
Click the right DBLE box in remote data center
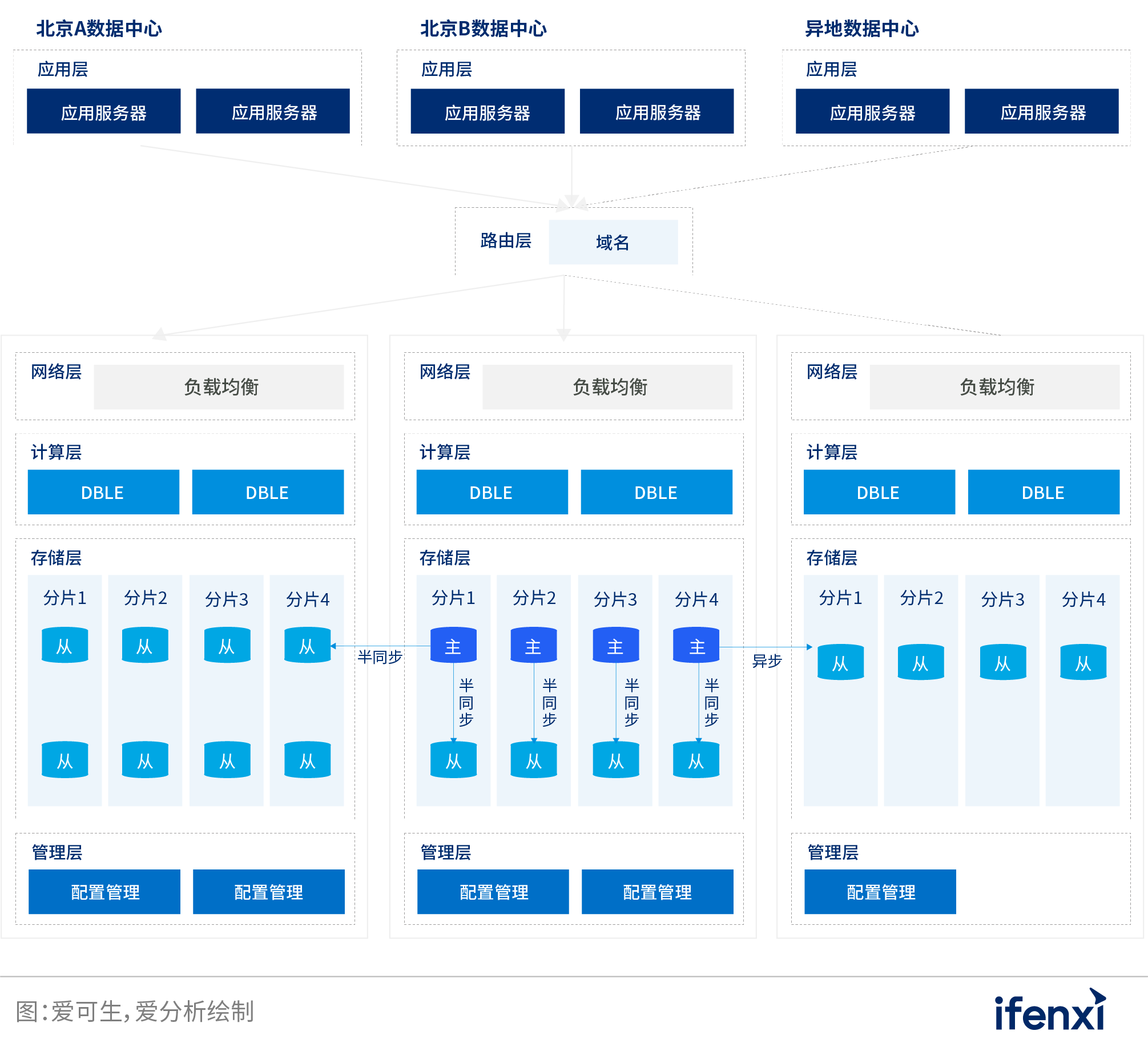[1043, 492]
